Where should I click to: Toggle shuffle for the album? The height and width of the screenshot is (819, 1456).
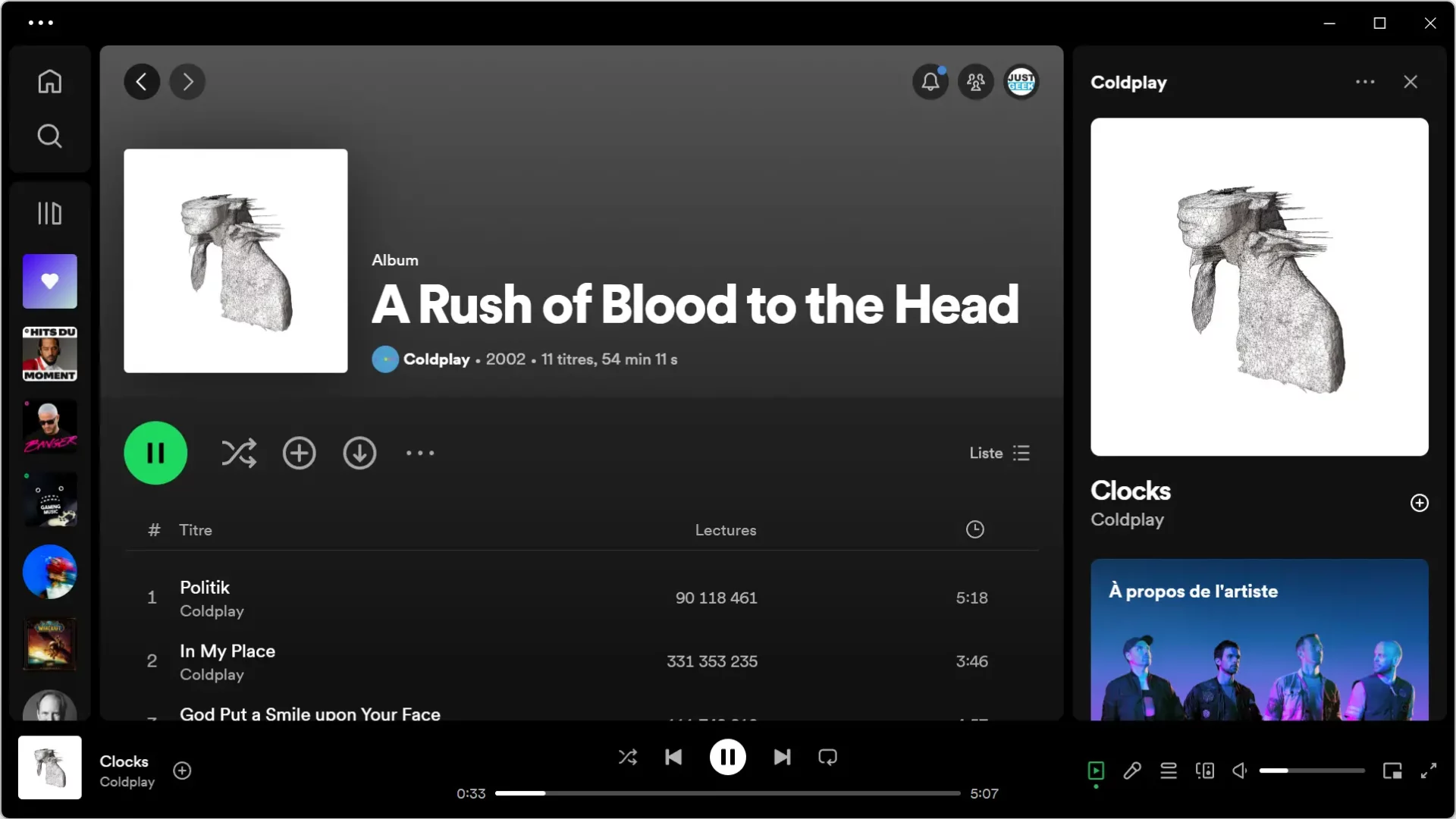(239, 453)
